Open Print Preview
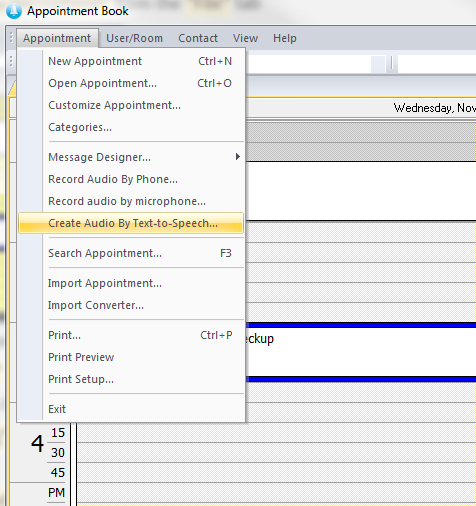 [x=131, y=357]
